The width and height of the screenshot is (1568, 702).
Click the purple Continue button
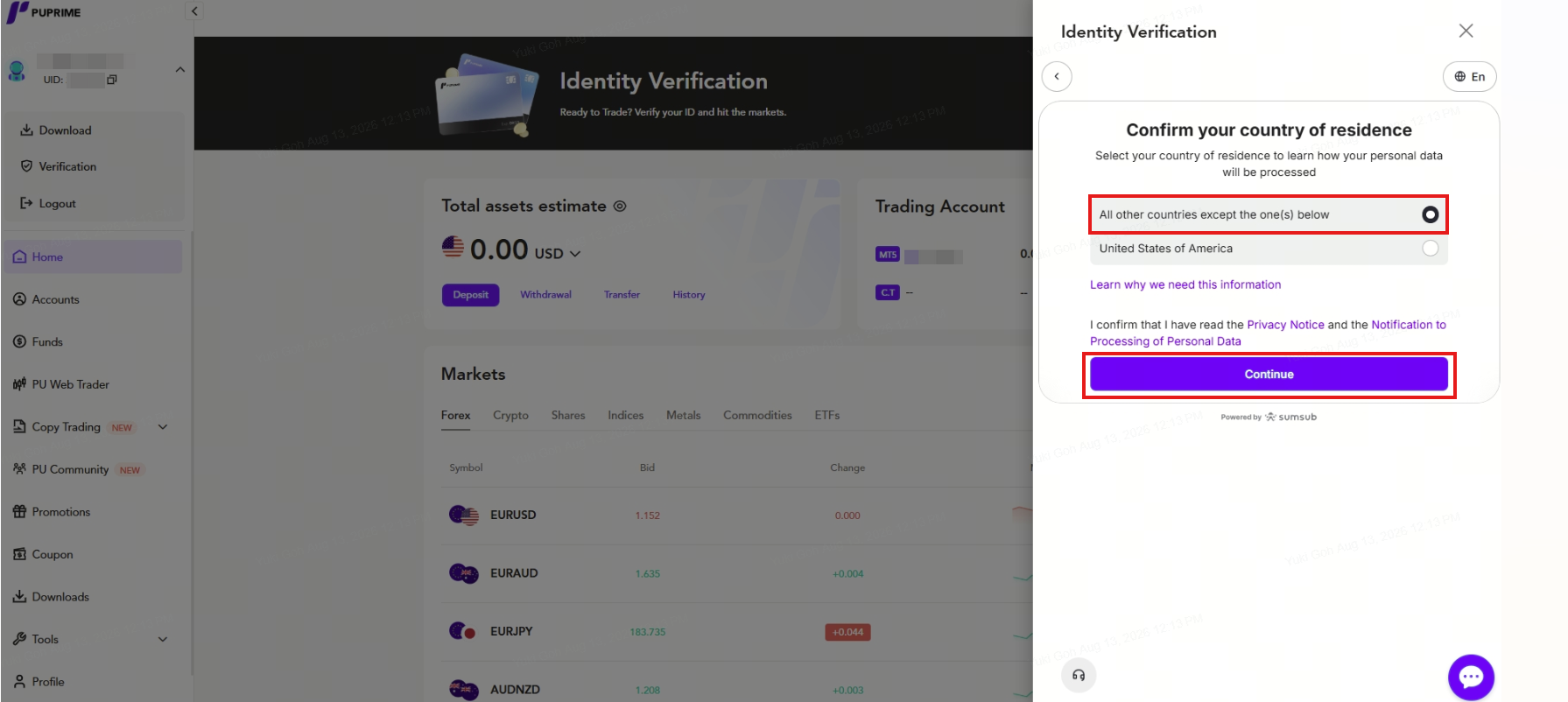tap(1269, 374)
